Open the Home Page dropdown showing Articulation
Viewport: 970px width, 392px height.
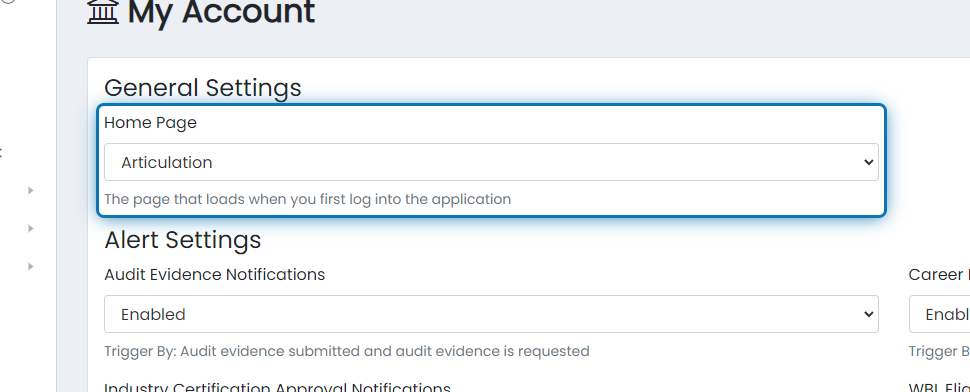coord(491,162)
